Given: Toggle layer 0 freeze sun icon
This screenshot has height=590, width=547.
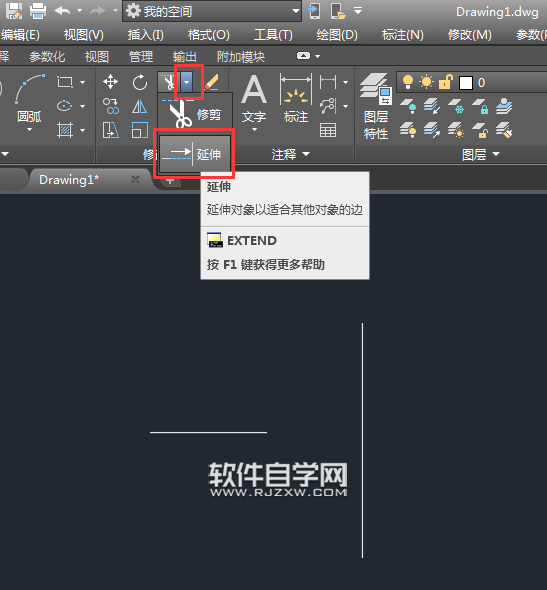Looking at the screenshot, I should (426, 82).
